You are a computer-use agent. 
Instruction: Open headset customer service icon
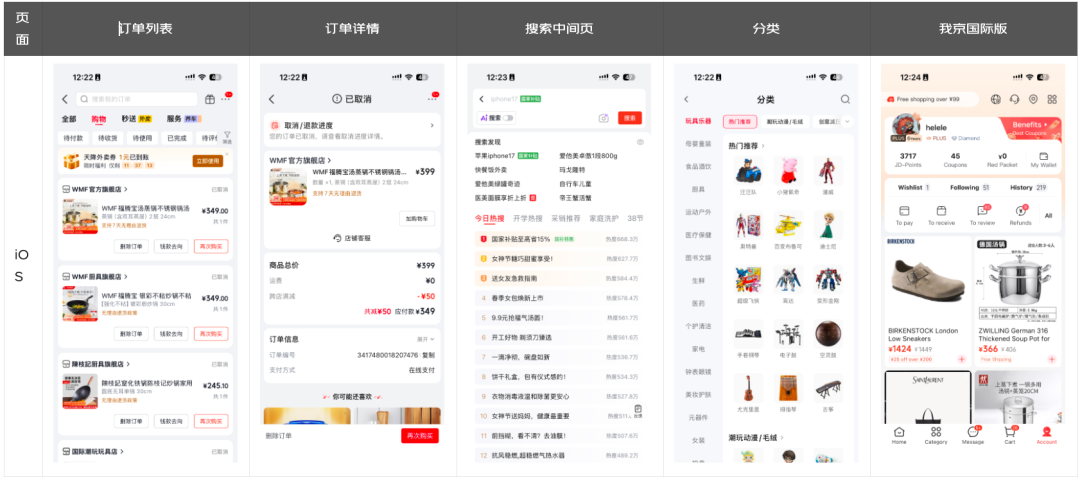(1015, 99)
